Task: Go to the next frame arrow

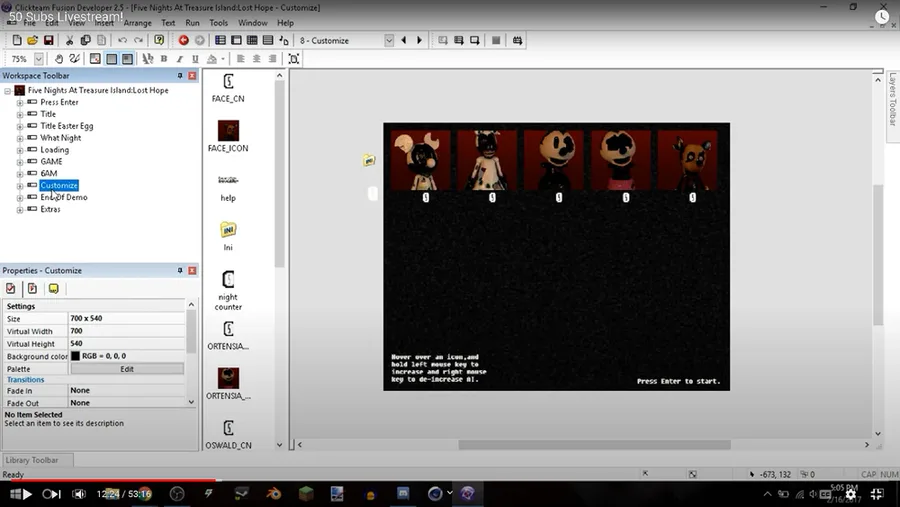Action: (420, 40)
